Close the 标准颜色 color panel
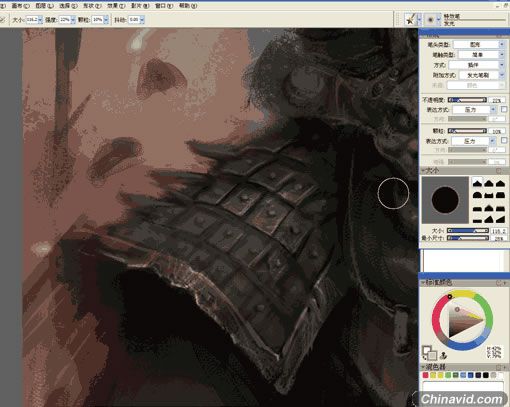 (x=500, y=283)
